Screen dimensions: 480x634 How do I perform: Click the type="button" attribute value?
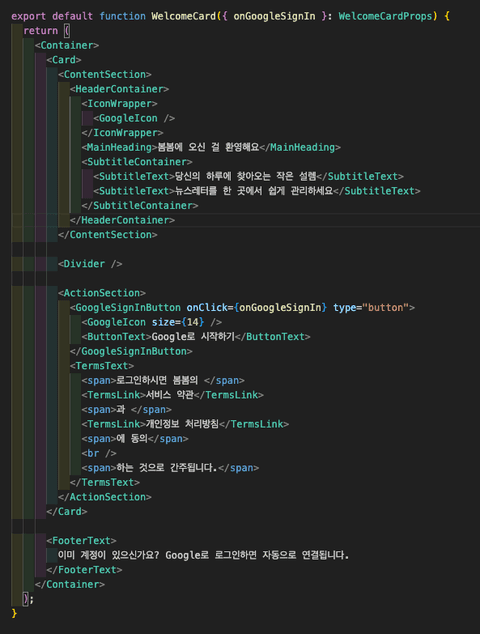[385, 307]
